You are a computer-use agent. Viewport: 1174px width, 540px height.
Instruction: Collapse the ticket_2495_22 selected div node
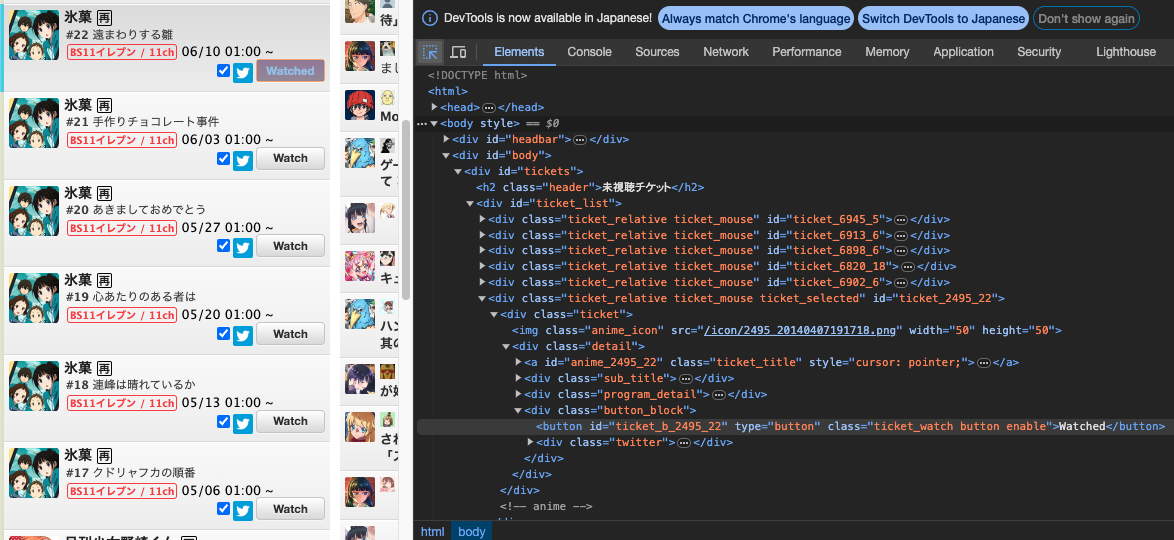click(x=482, y=299)
